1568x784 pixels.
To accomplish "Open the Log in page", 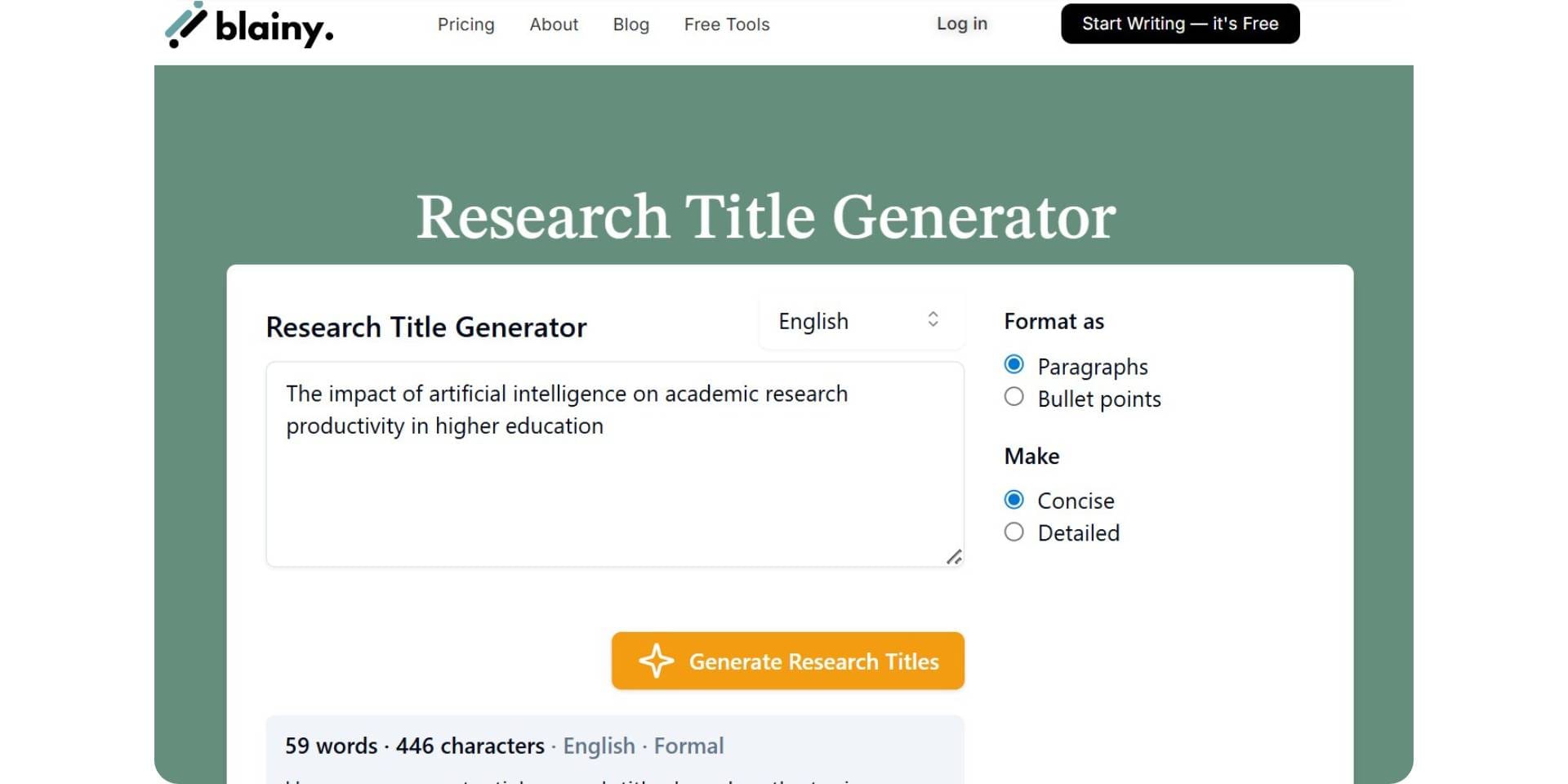I will (962, 24).
